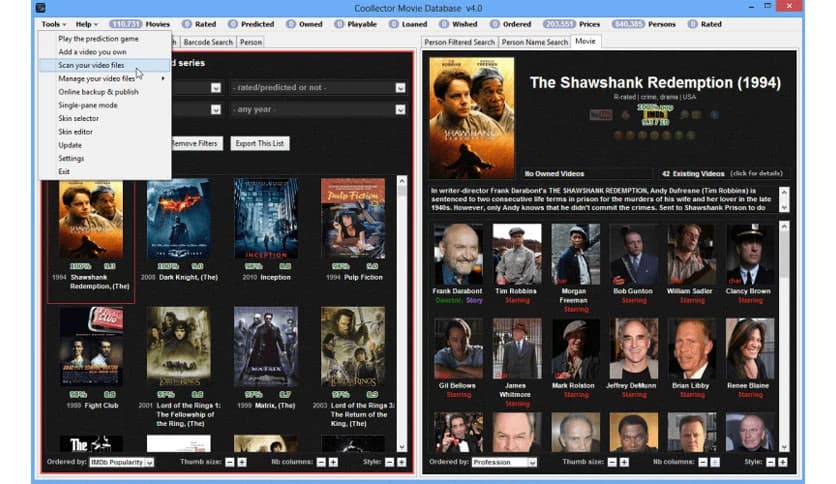Toggle the Loaned filter circle

(x=393, y=24)
